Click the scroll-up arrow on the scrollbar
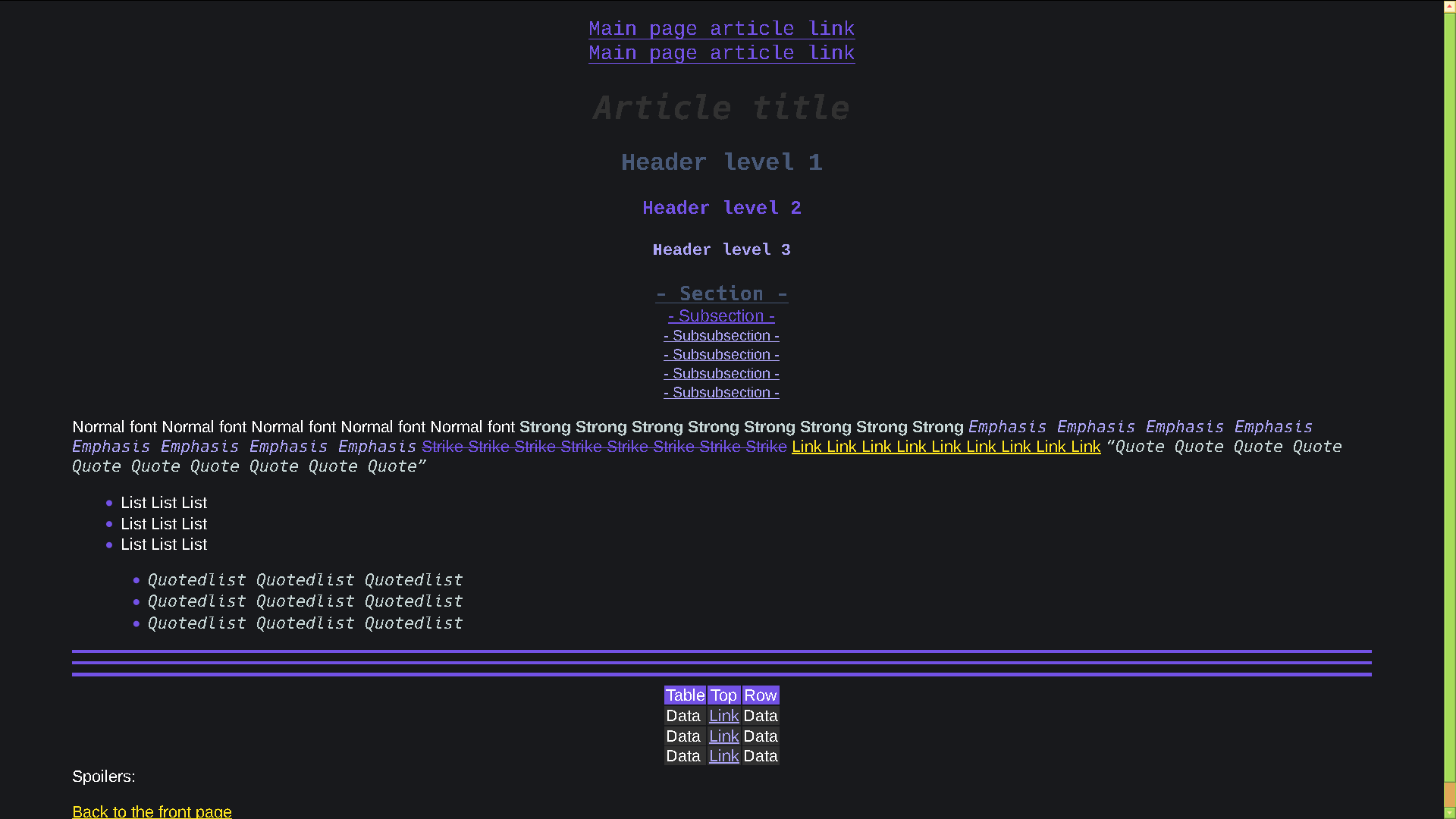 coord(1449,5)
